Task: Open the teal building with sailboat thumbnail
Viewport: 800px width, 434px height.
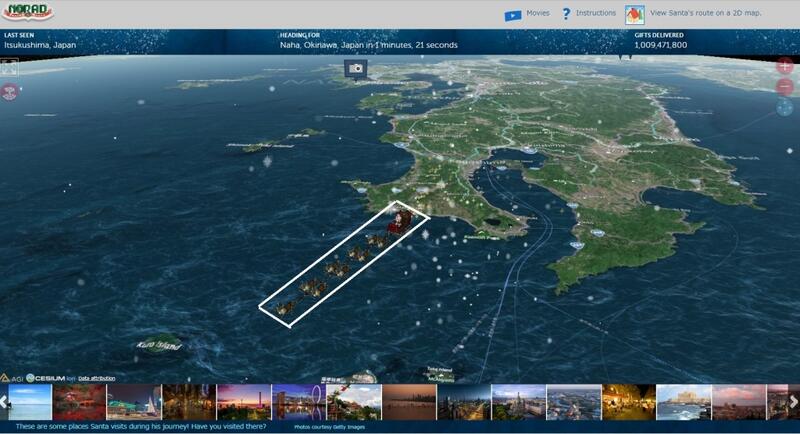Action: 134,402
